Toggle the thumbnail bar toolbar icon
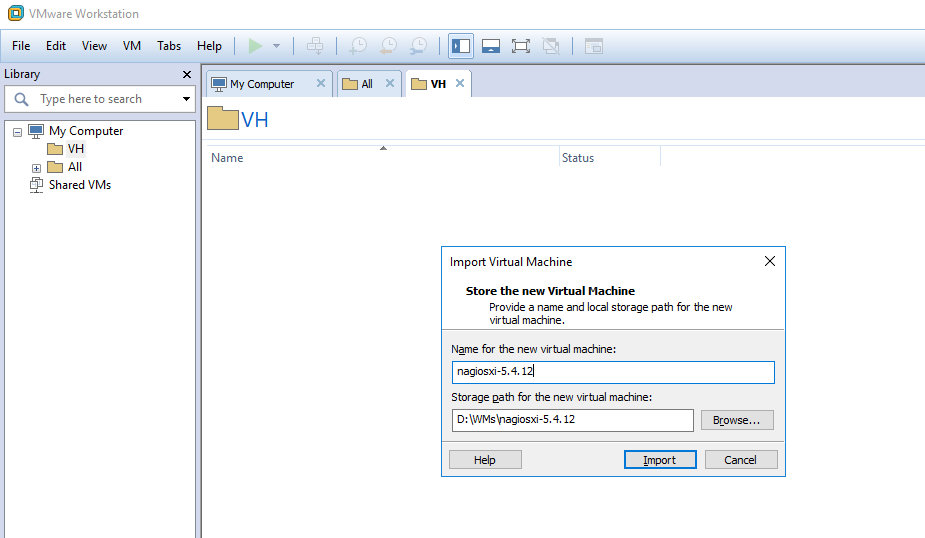The image size is (925, 538). (x=491, y=46)
